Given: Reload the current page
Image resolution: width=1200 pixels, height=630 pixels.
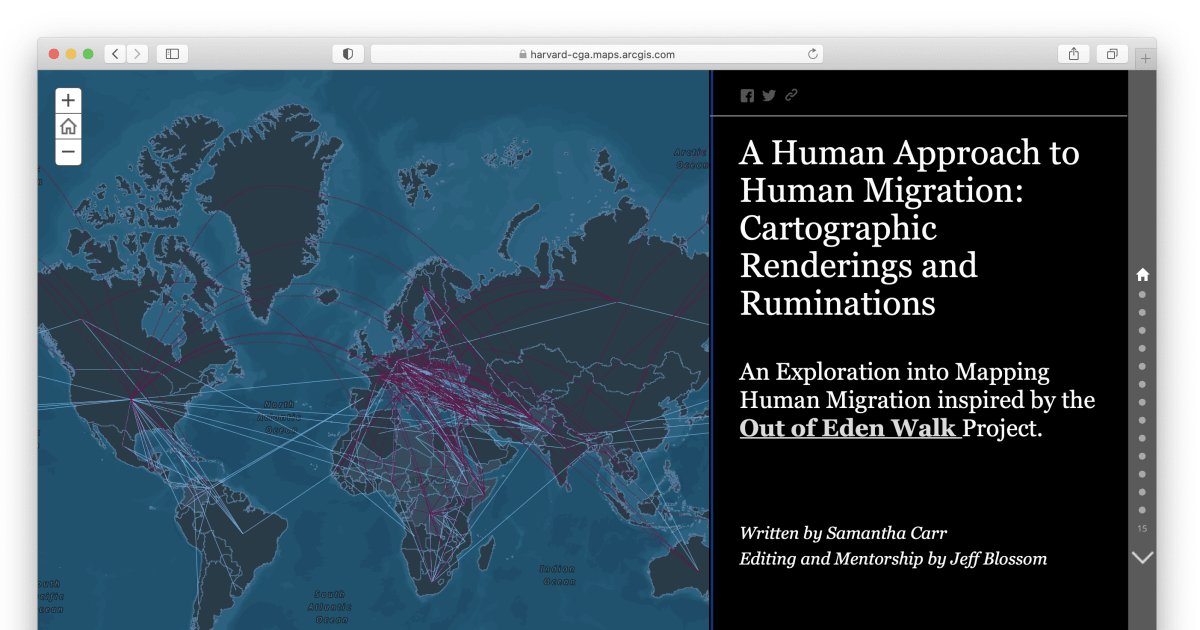Looking at the screenshot, I should [x=813, y=54].
